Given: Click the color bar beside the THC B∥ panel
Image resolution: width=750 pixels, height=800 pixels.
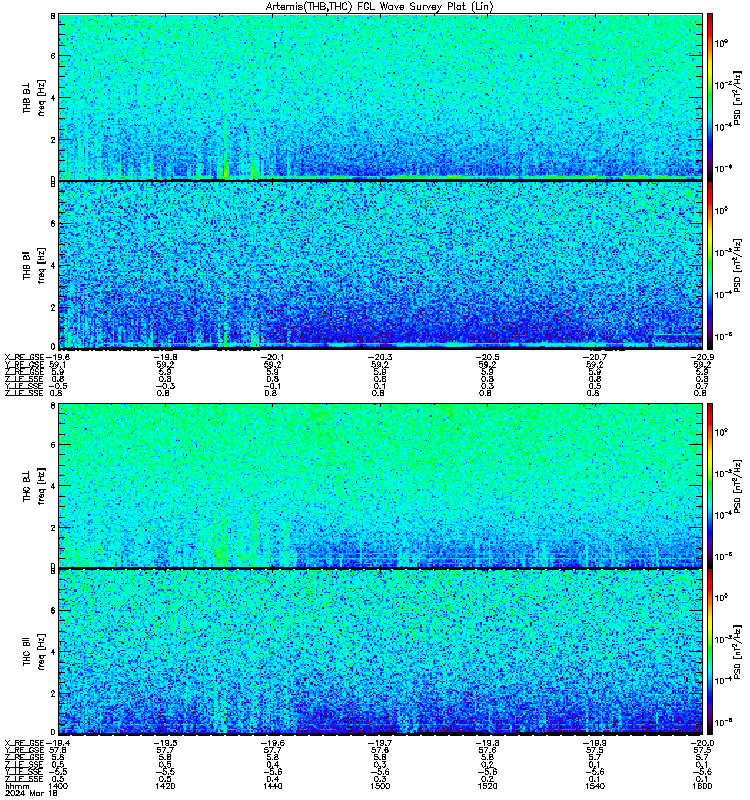Looking at the screenshot, I should [710, 652].
